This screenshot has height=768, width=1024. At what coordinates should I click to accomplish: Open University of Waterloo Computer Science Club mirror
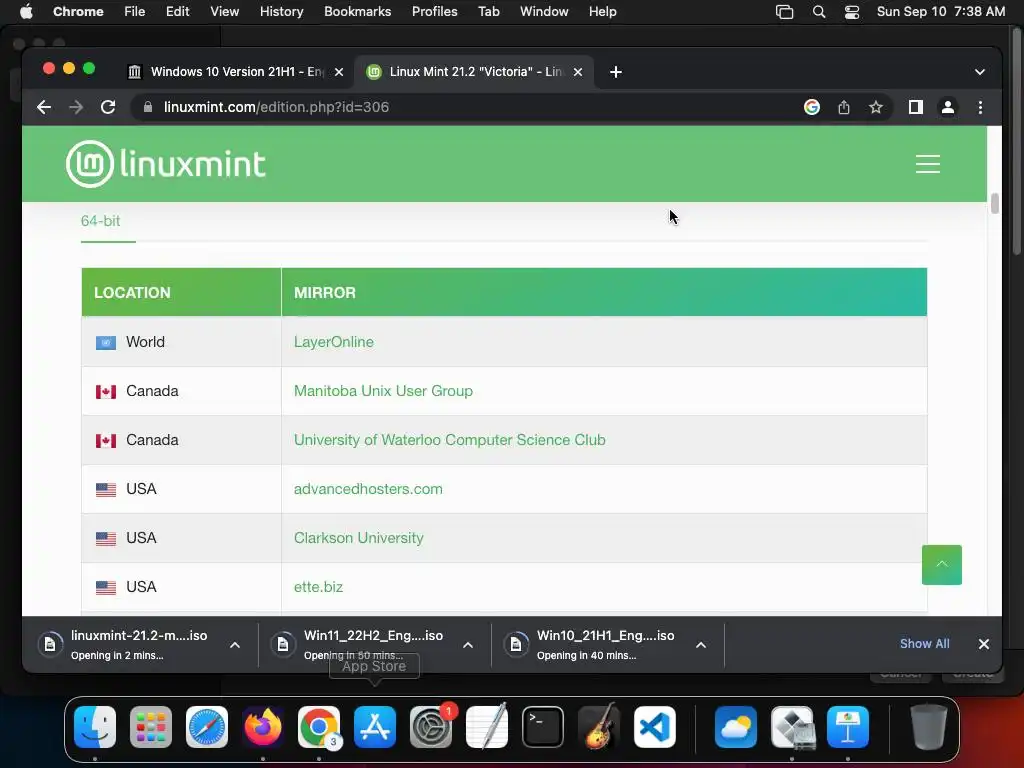[449, 440]
